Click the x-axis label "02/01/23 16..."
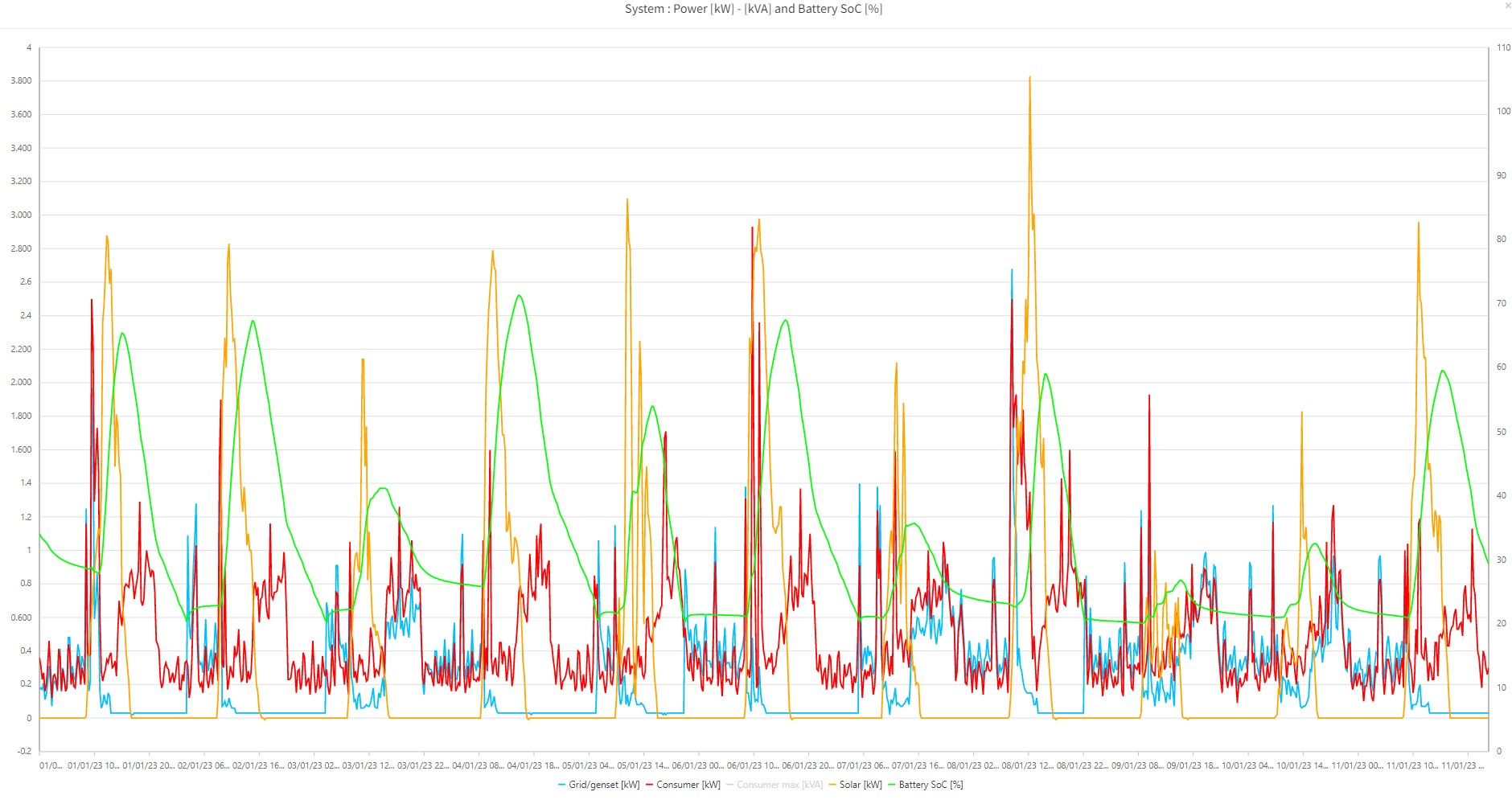 click(258, 765)
